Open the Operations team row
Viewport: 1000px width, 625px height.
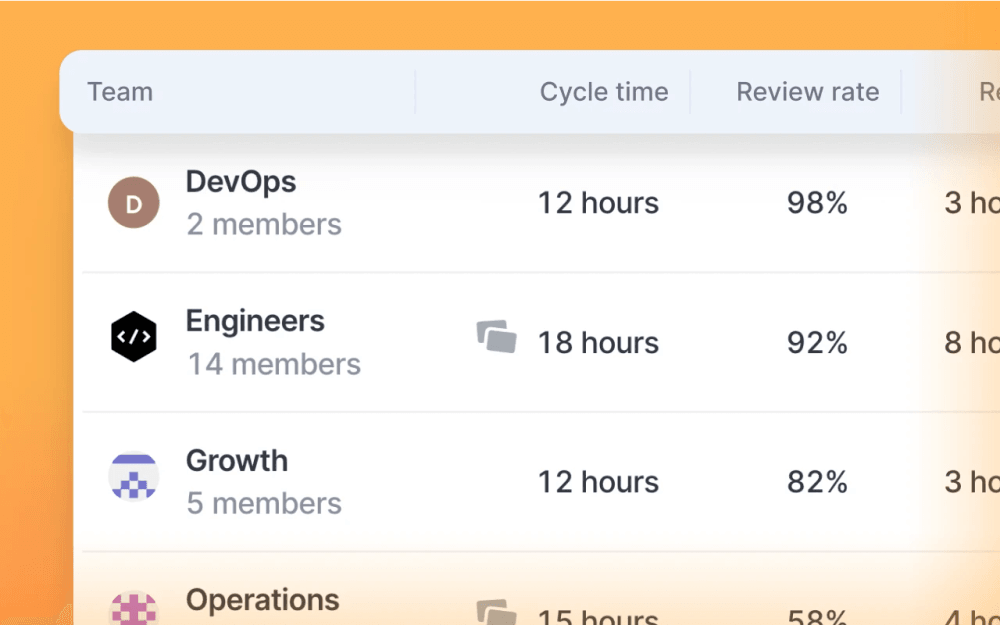click(x=262, y=600)
